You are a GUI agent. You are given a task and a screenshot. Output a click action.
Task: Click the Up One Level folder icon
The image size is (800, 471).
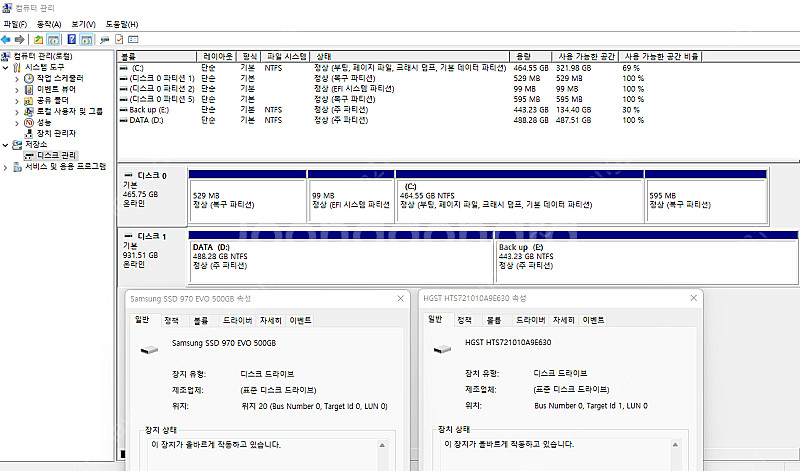click(x=38, y=39)
